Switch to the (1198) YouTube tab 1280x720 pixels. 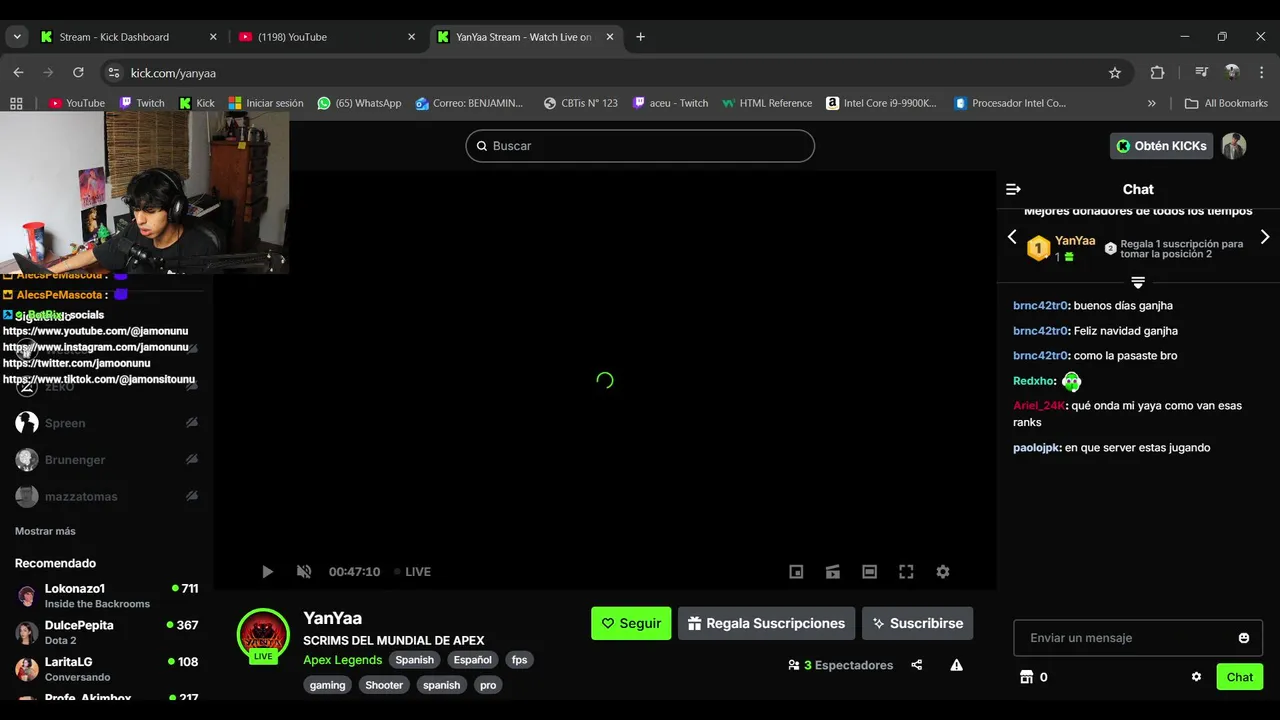pos(327,37)
